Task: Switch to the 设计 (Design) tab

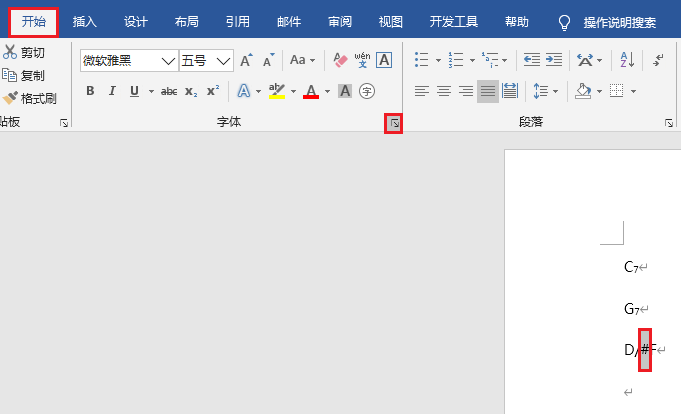Action: [136, 22]
